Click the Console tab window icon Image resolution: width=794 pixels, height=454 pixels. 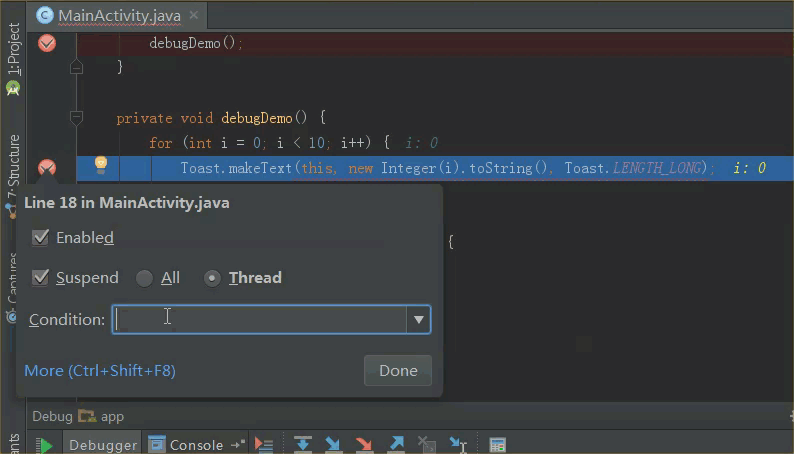pos(156,444)
